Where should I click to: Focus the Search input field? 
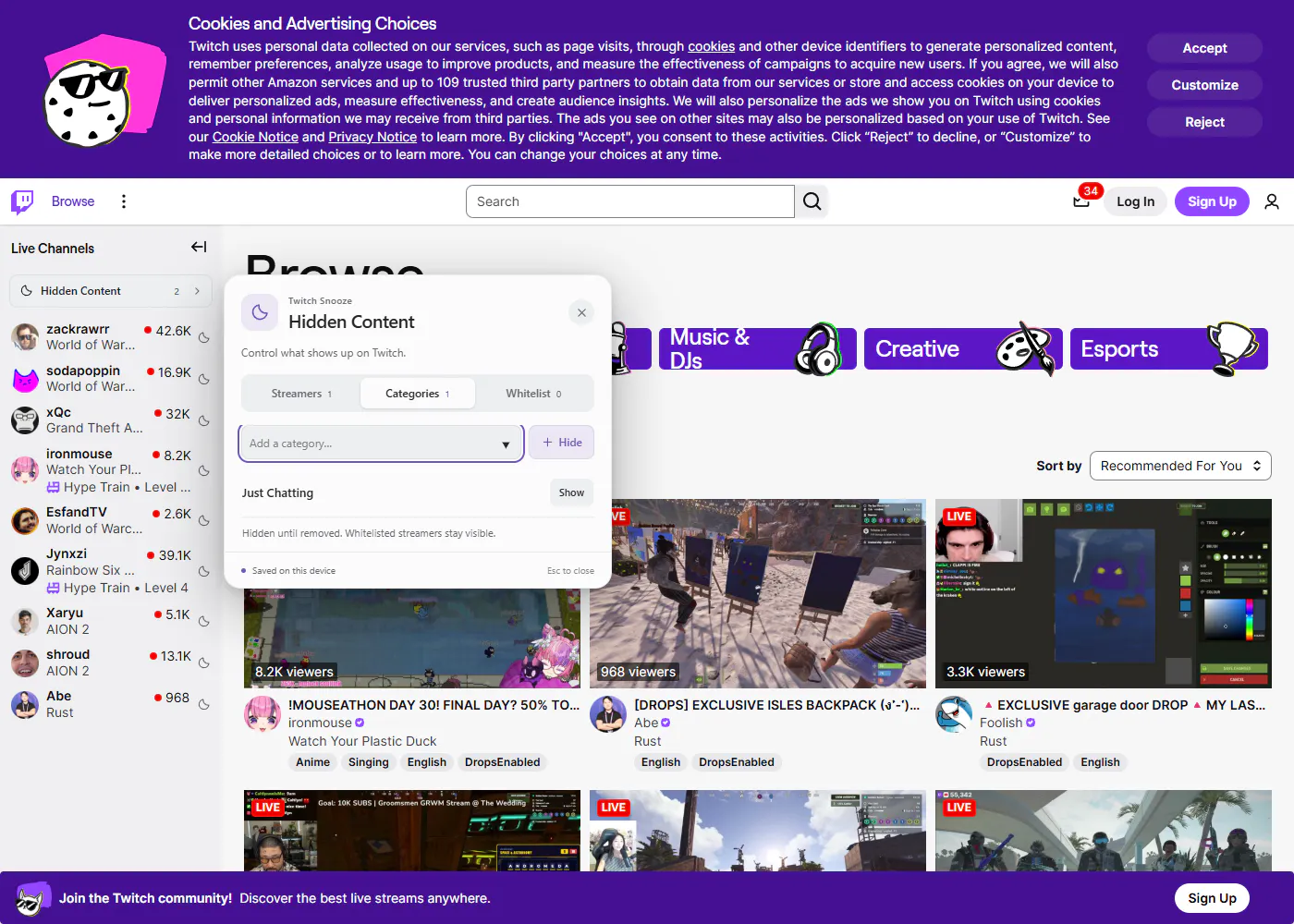(x=630, y=201)
